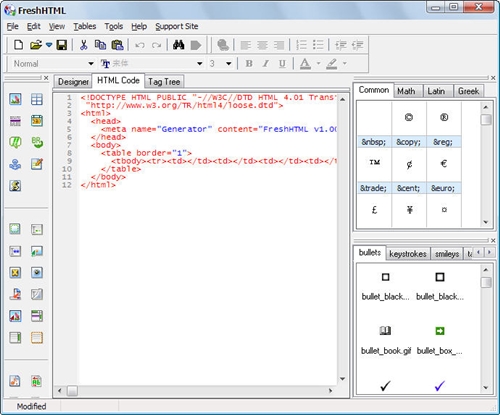Open the Edit menu
Screen dimensions: 500x415
point(34,26)
